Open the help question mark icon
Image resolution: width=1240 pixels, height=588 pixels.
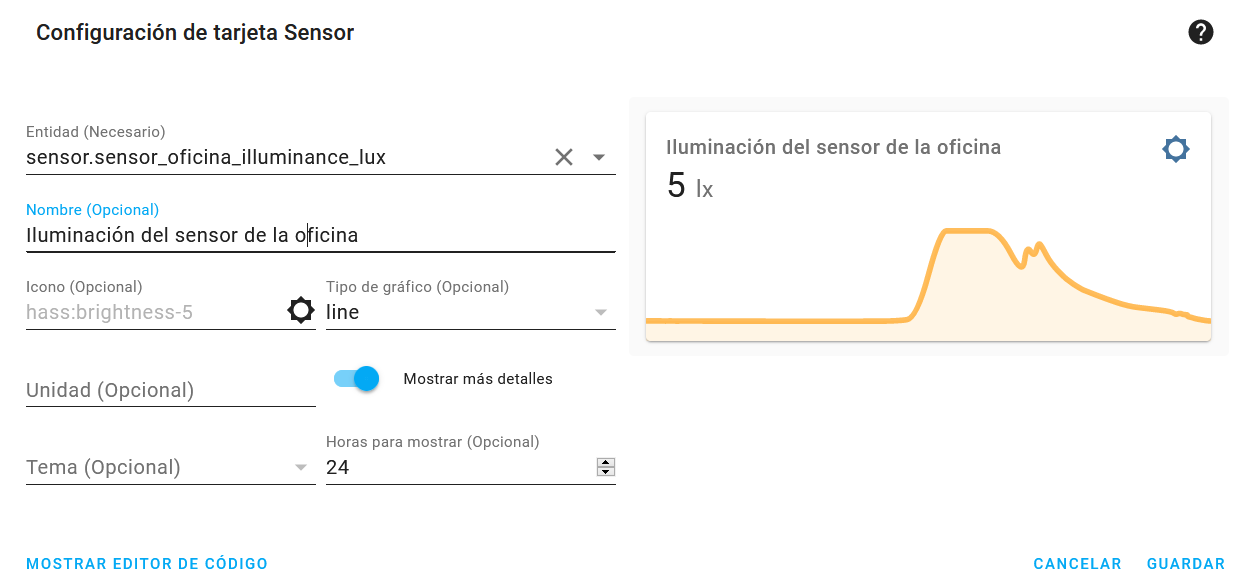(1200, 32)
